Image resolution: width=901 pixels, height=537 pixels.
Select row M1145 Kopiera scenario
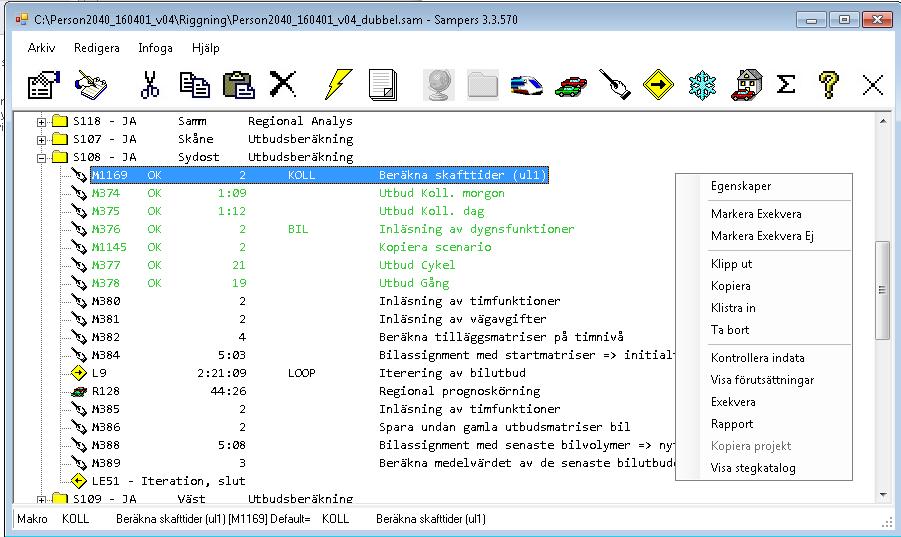291,247
